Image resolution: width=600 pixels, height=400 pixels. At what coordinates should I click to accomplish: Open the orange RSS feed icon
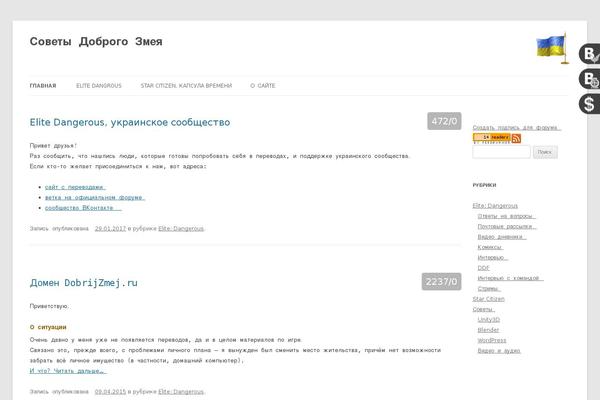pos(516,138)
